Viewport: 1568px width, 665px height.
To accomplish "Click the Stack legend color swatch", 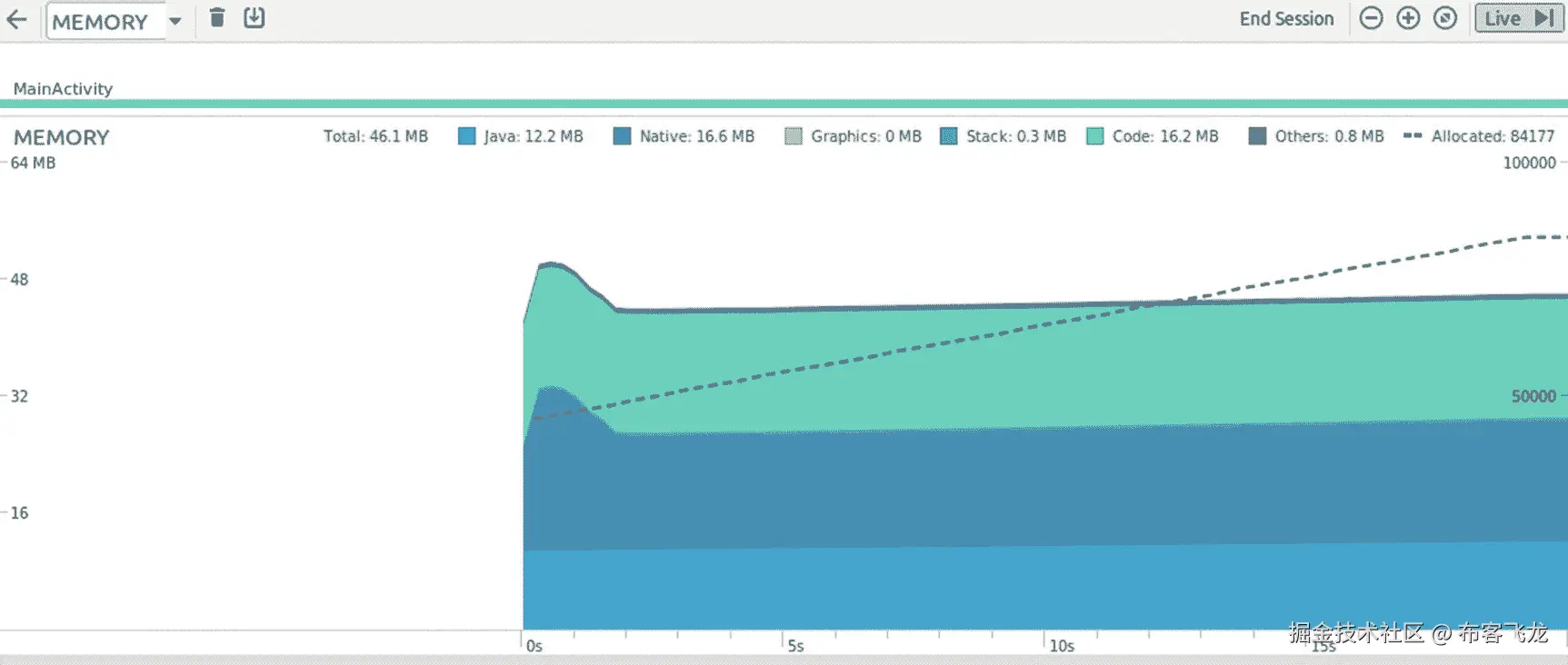I will point(949,136).
